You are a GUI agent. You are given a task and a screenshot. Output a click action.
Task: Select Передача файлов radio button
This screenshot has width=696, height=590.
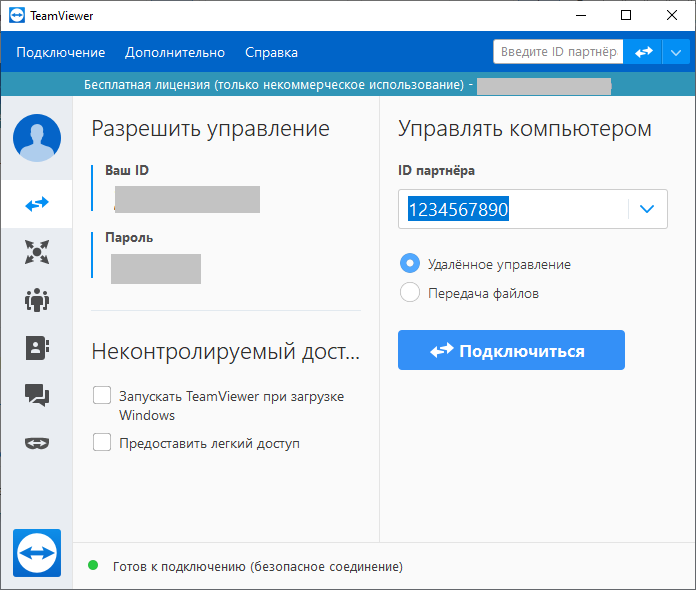pyautogui.click(x=410, y=292)
